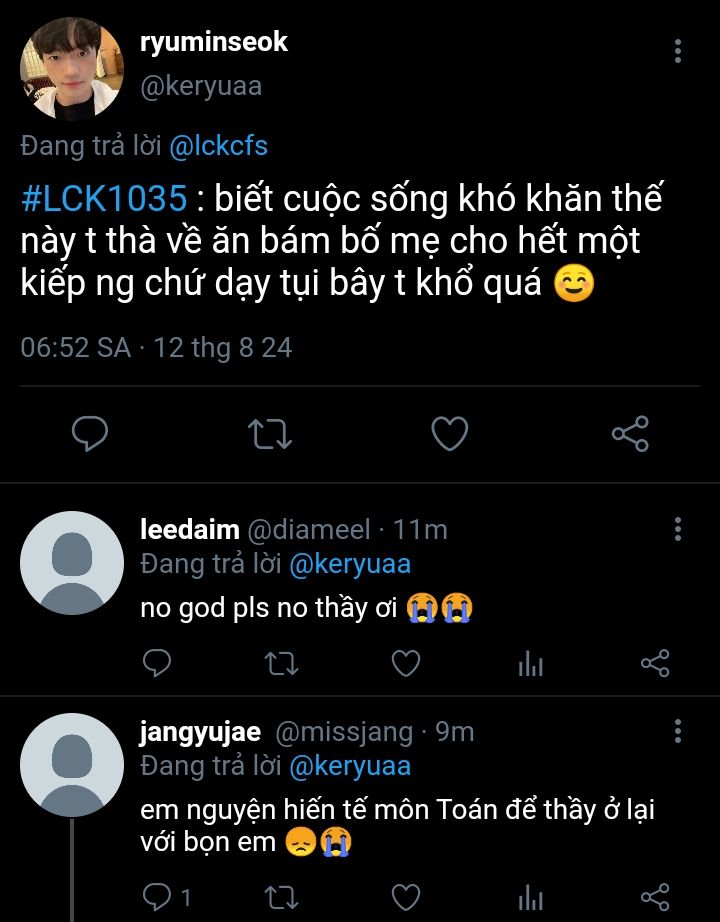The height and width of the screenshot is (922, 720).
Task: Retweet the main #LCK1035 tweet
Action: (x=270, y=433)
